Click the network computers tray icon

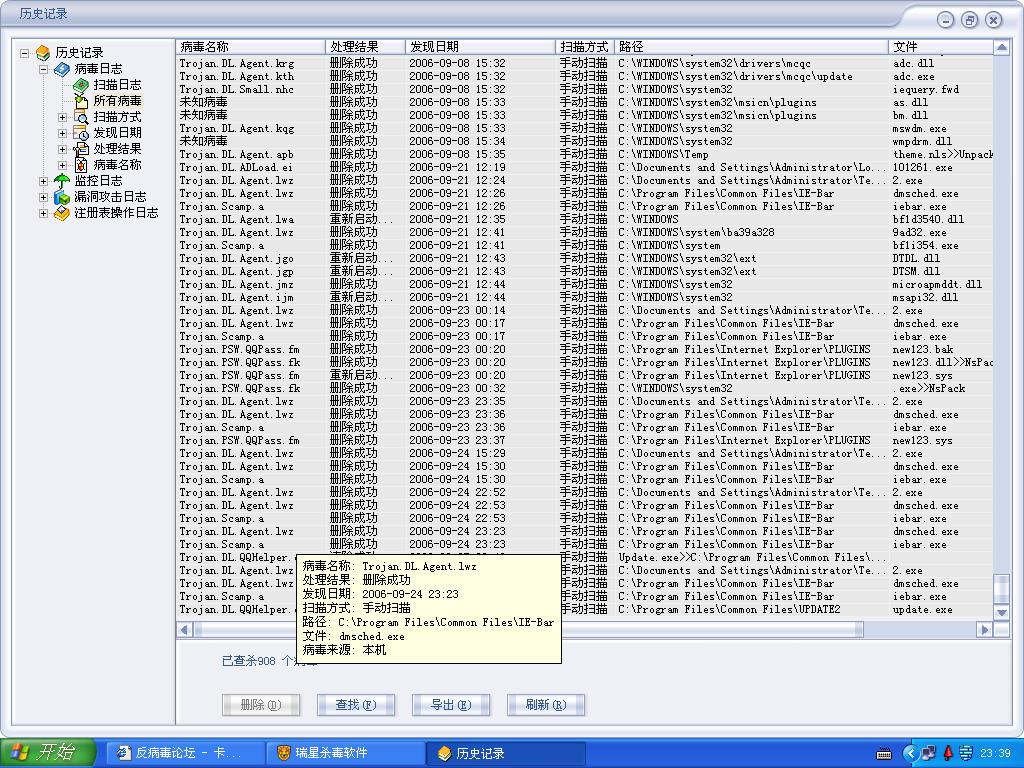929,753
